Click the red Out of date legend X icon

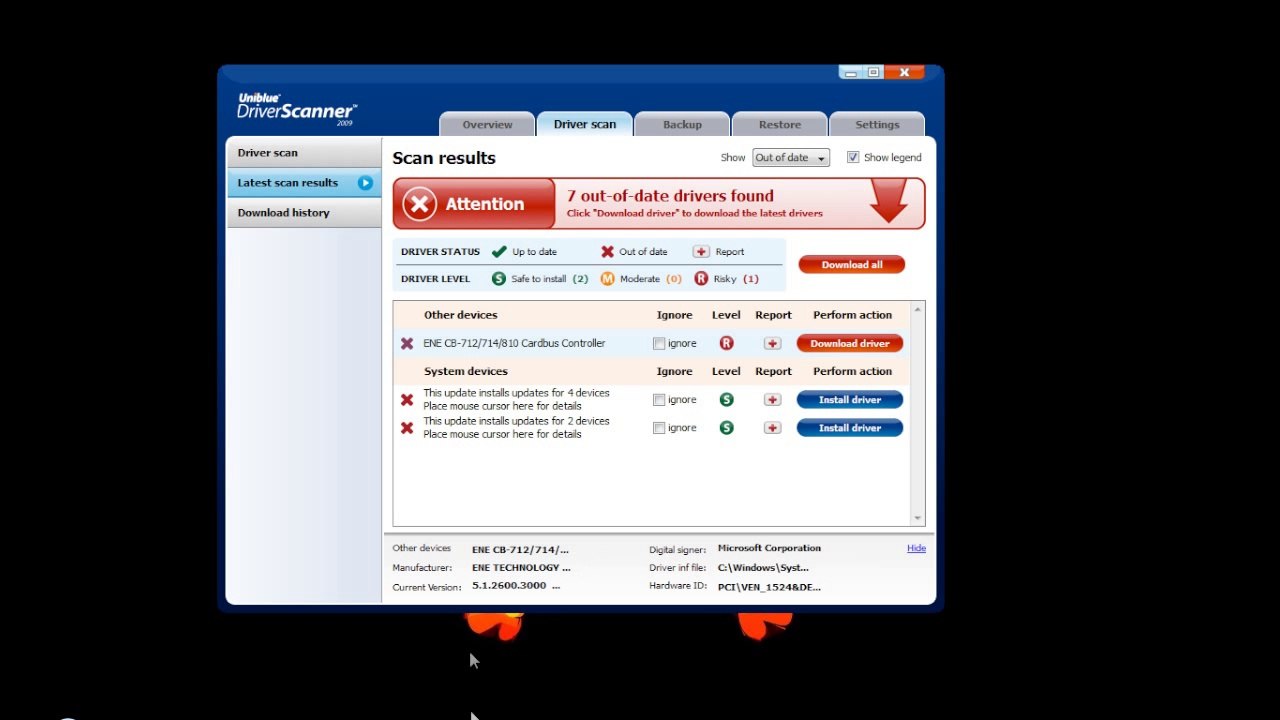607,252
